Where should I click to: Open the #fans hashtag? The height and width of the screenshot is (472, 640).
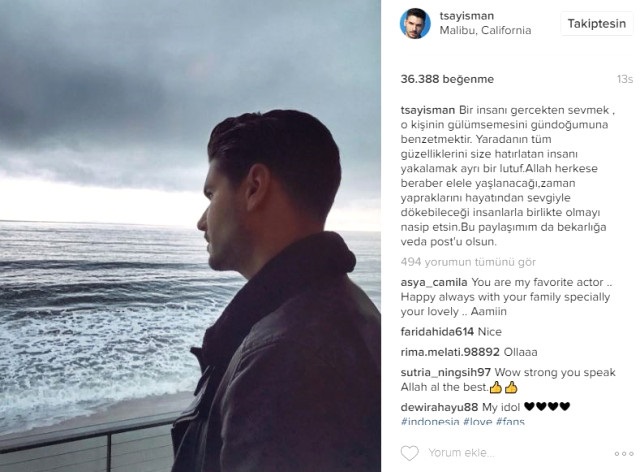[x=510, y=421]
